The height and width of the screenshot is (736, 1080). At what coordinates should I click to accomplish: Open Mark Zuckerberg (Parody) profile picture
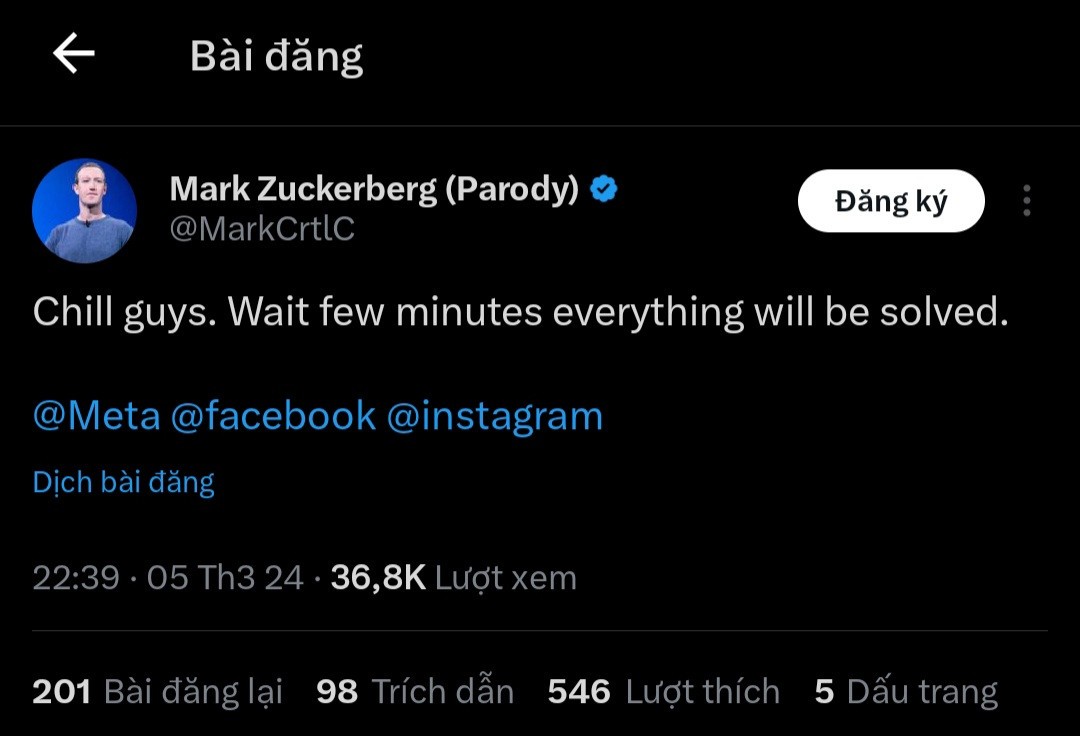tap(85, 210)
